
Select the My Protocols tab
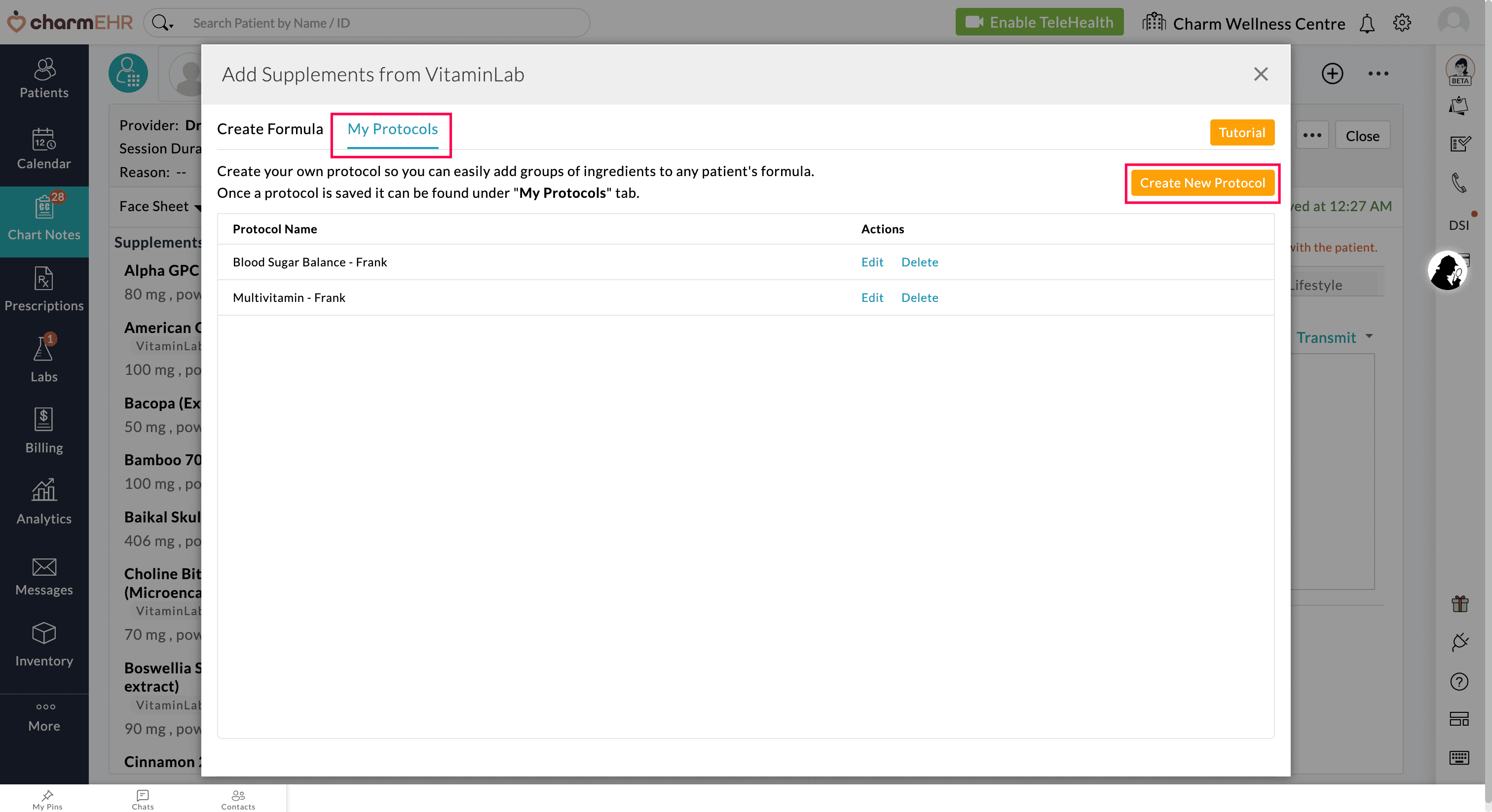[392, 129]
